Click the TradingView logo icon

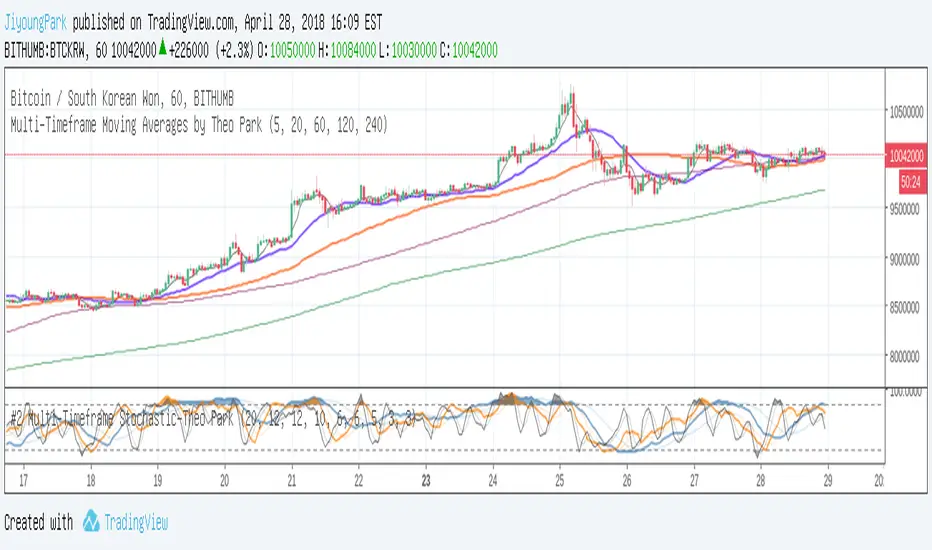[x=91, y=521]
